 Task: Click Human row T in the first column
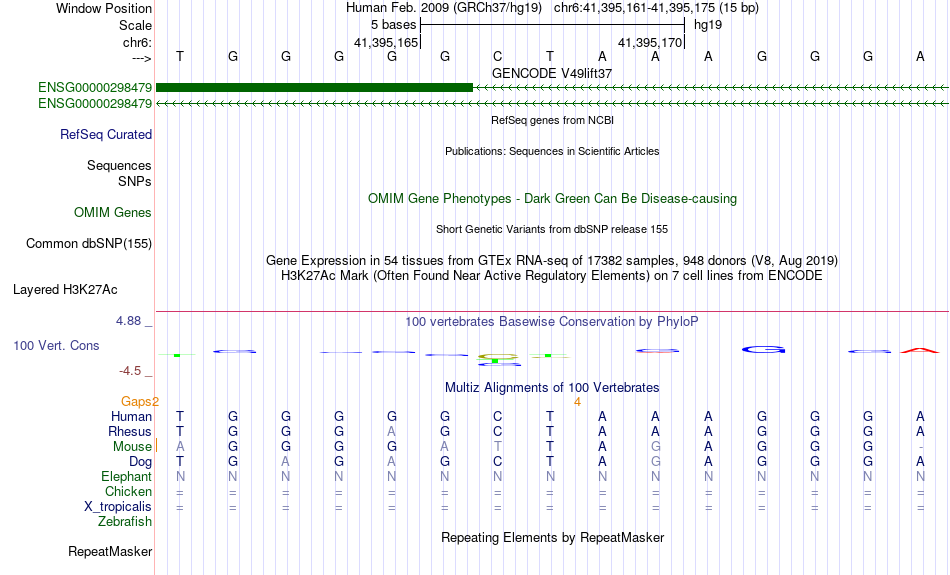coord(180,416)
